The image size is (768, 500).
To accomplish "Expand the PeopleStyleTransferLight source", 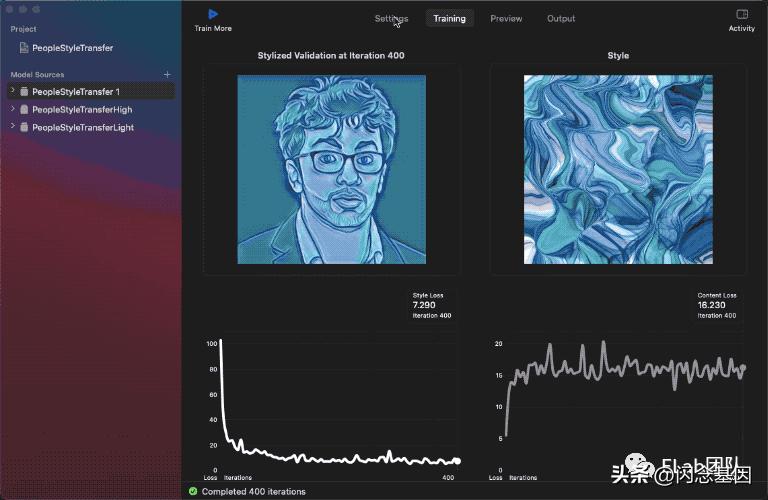I will 13,126.
